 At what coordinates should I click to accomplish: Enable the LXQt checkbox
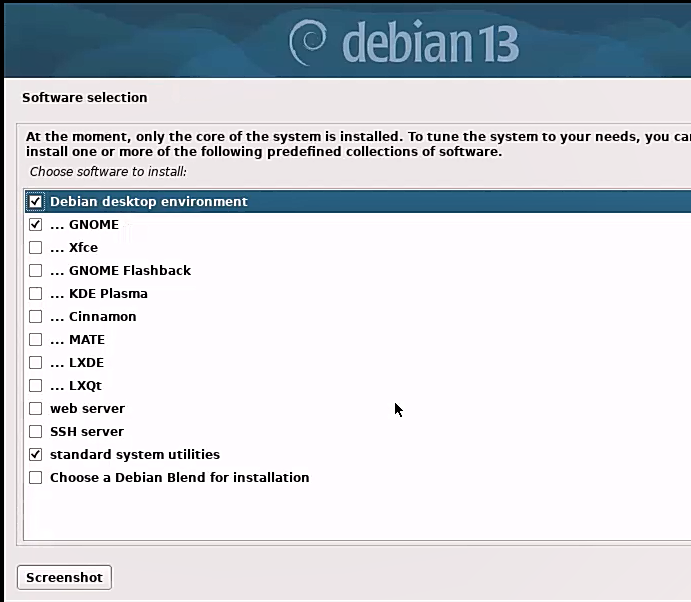36,386
